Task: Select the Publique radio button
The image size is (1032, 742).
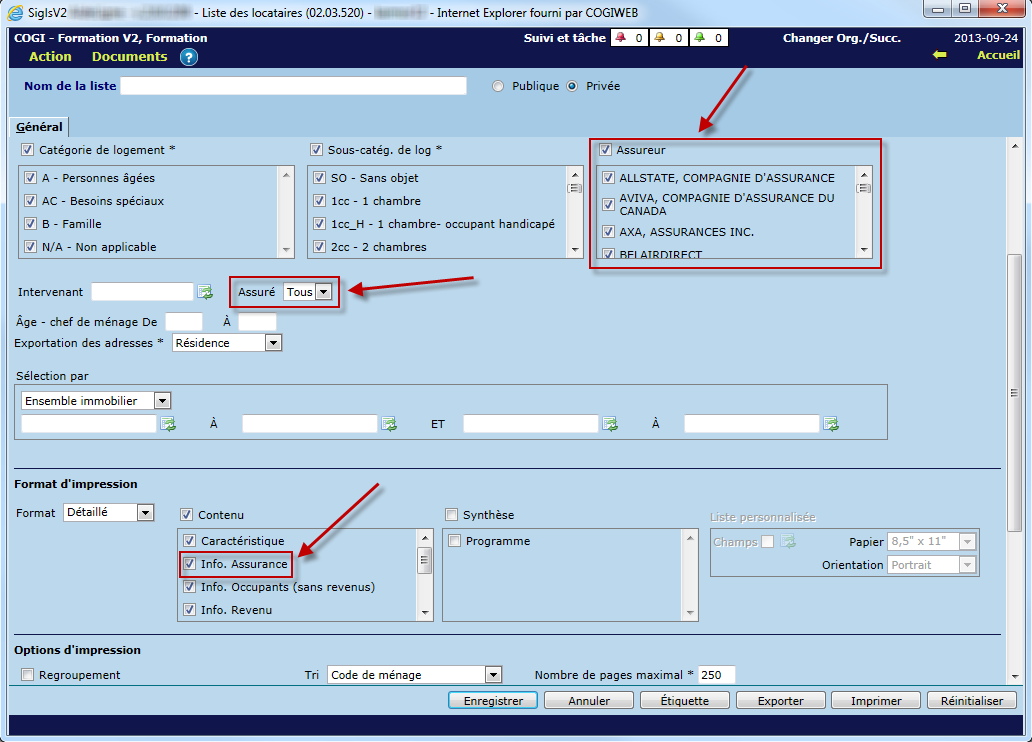Action: pos(498,86)
